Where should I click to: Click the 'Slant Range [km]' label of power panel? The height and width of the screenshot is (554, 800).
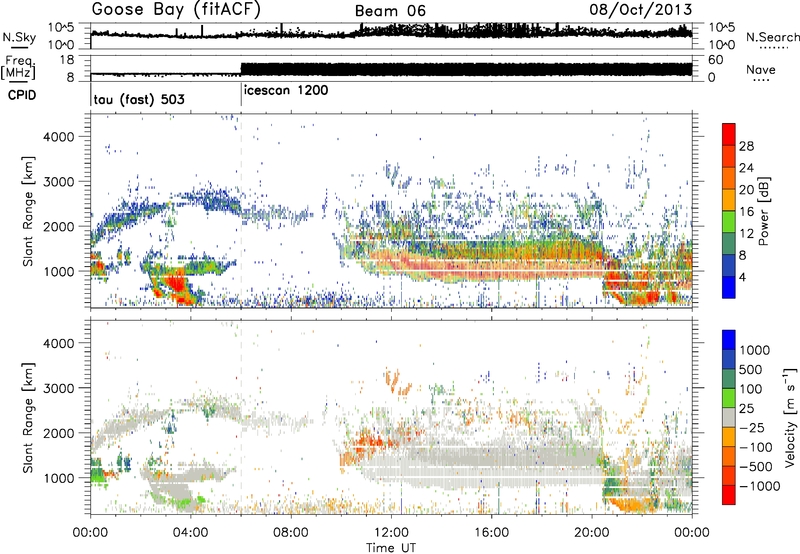(28, 211)
